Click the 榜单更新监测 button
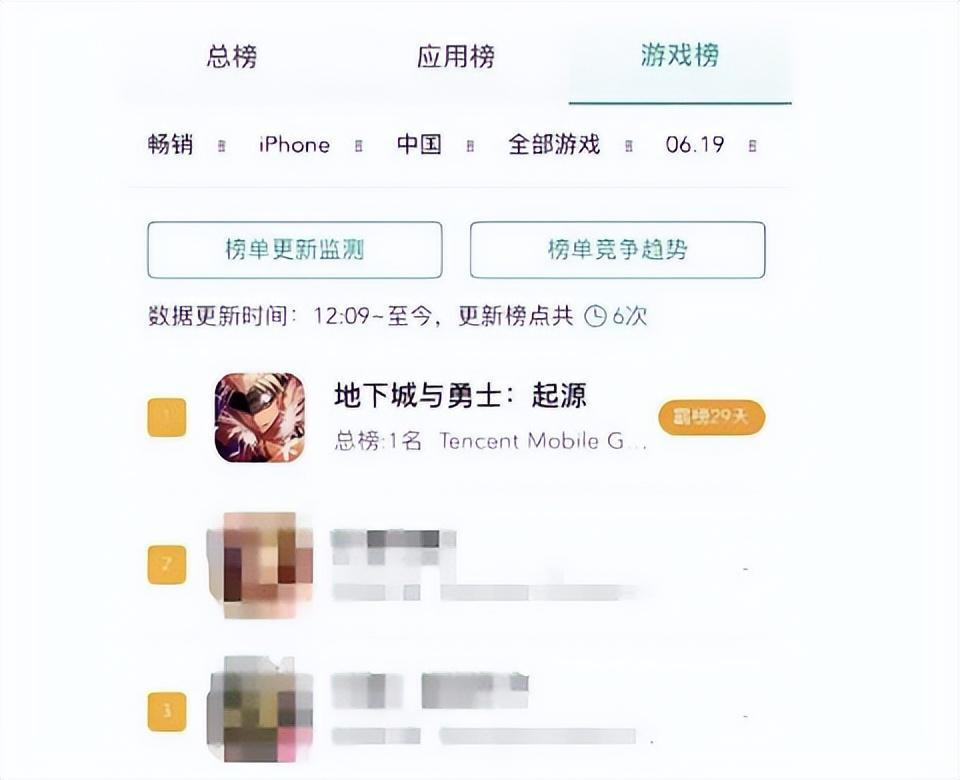Image resolution: width=960 pixels, height=780 pixels. click(x=294, y=250)
